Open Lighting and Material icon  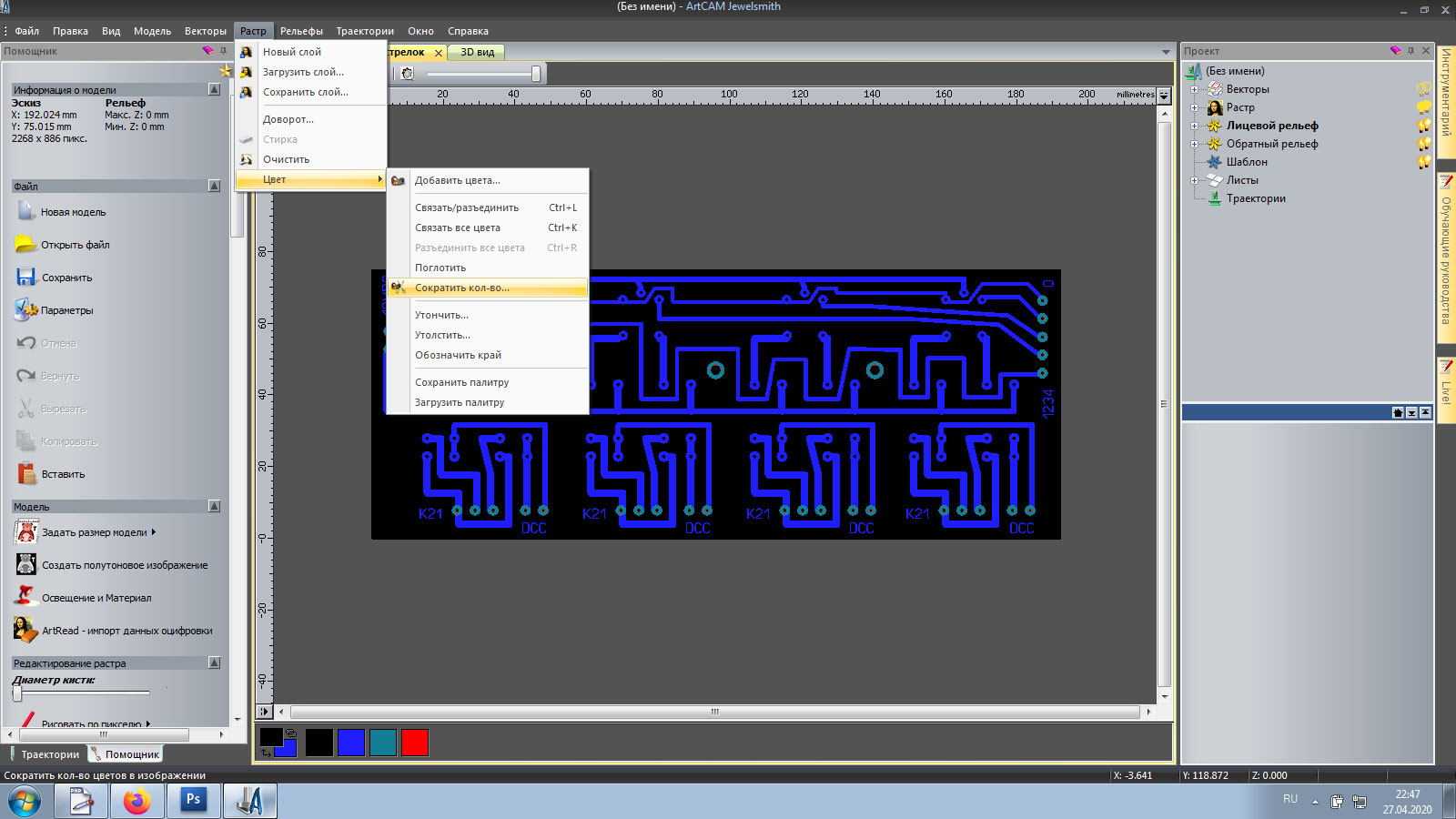(25, 597)
